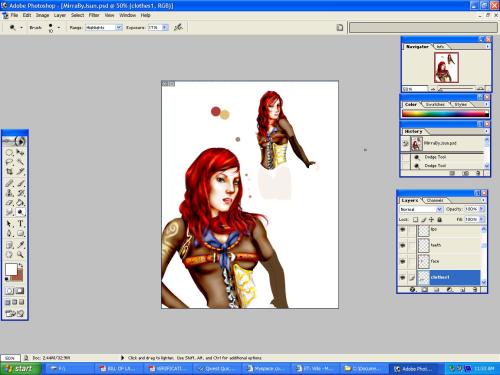The height and width of the screenshot is (375, 500).
Task: Open the Image menu
Action: tap(42, 15)
